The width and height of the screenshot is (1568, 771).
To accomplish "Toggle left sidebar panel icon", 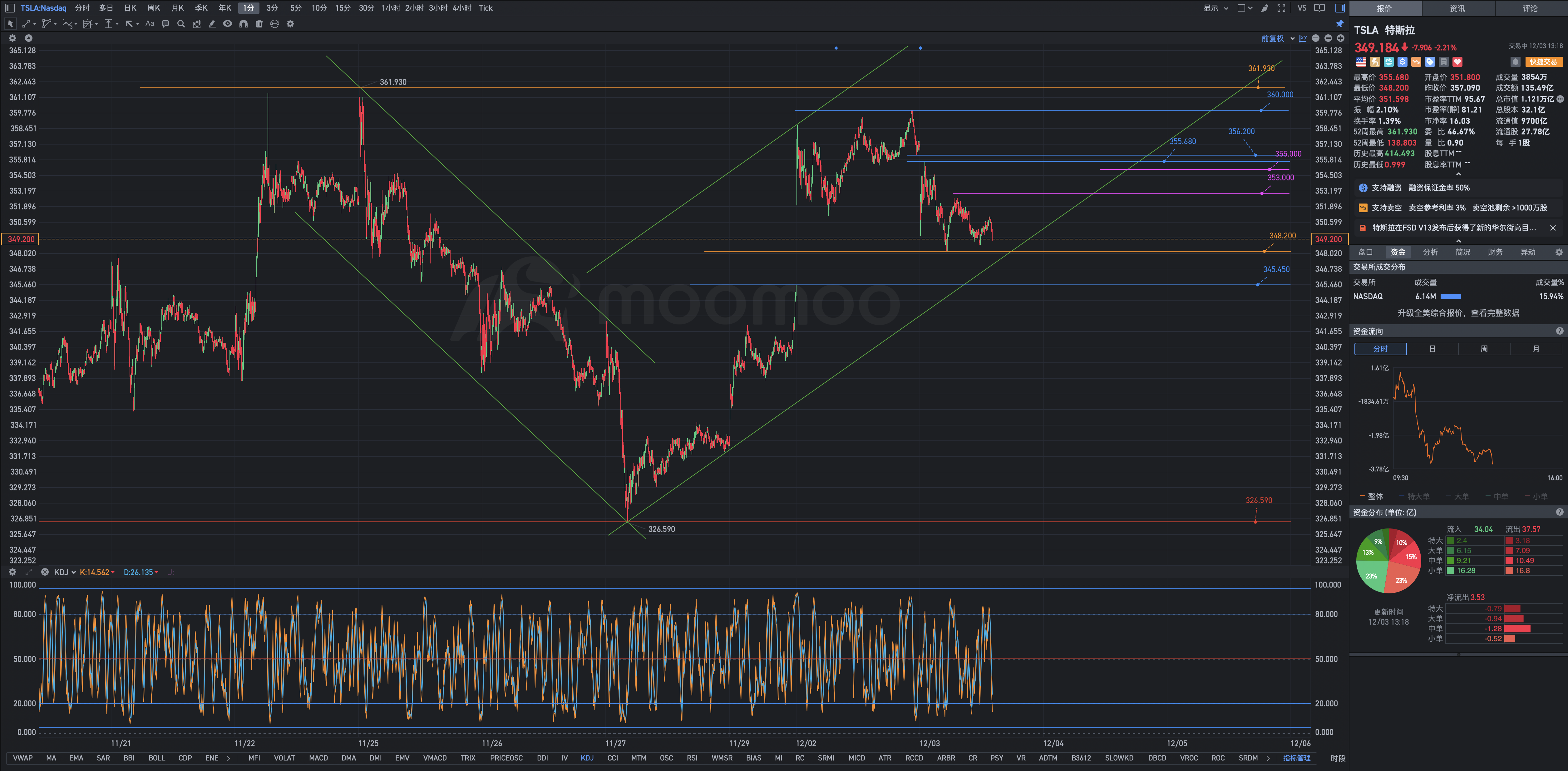I will (9, 8).
